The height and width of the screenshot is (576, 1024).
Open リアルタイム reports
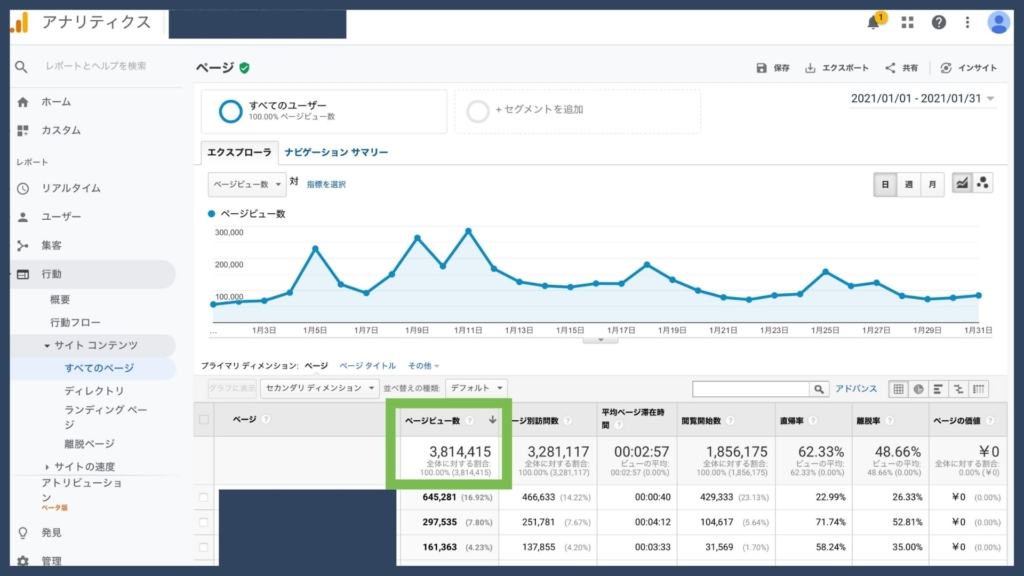[x=71, y=188]
